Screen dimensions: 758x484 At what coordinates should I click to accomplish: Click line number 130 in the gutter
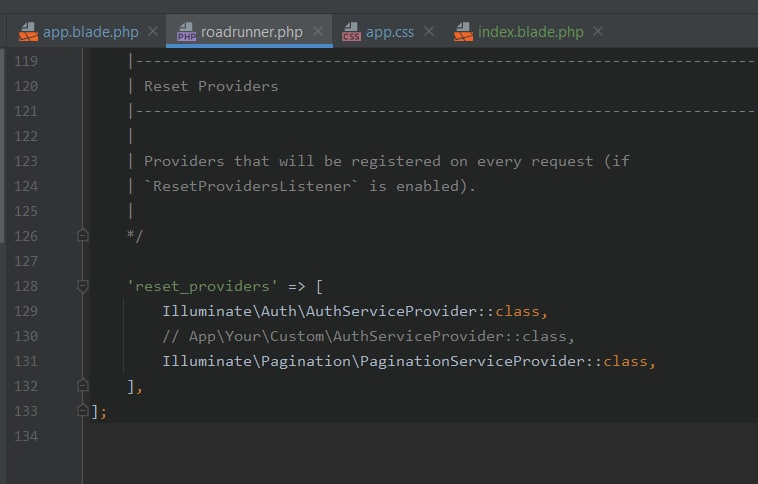point(26,337)
